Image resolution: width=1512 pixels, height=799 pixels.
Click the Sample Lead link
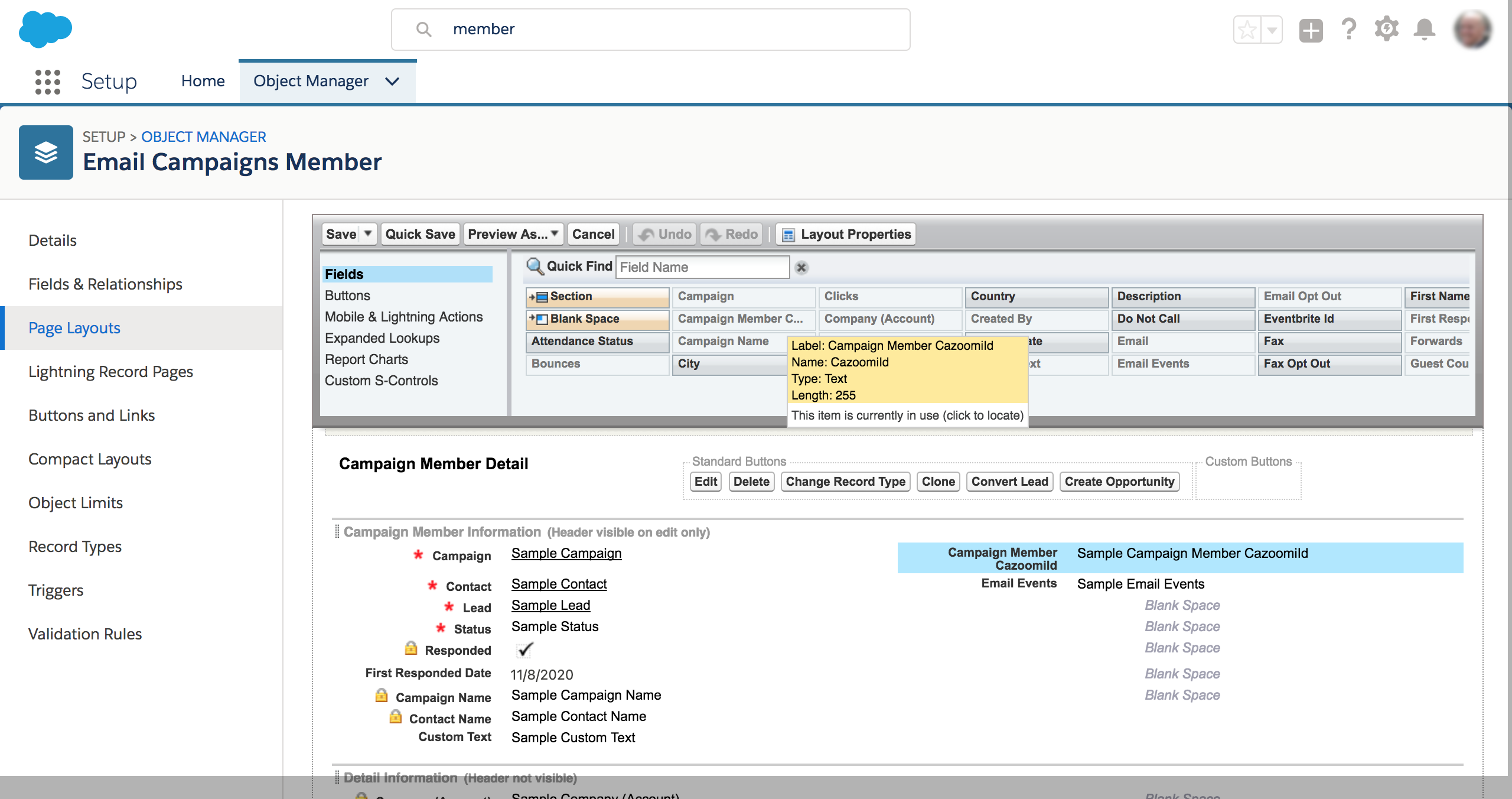coord(550,605)
